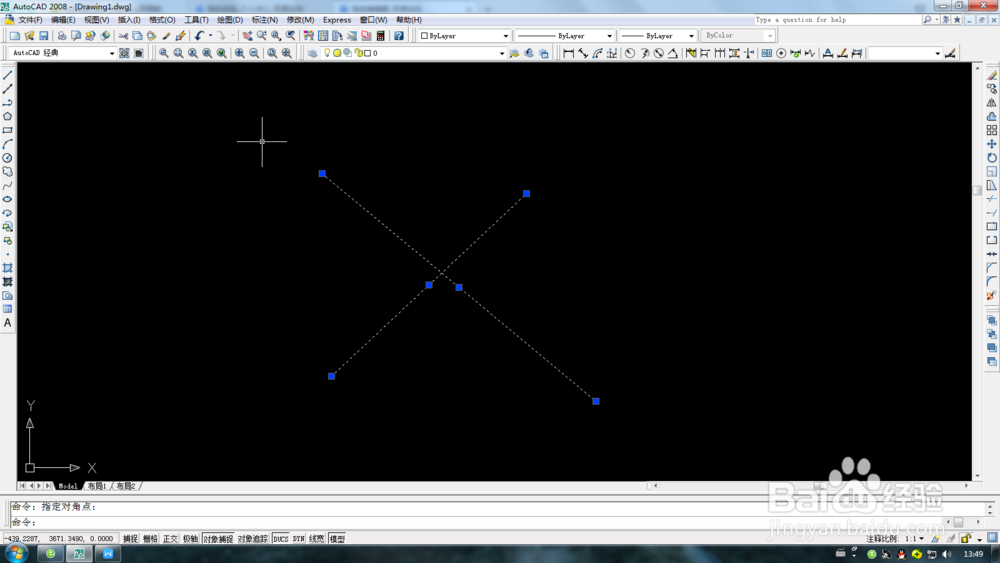
Task: Select the Mirror tool in right toolbar
Action: point(992,103)
